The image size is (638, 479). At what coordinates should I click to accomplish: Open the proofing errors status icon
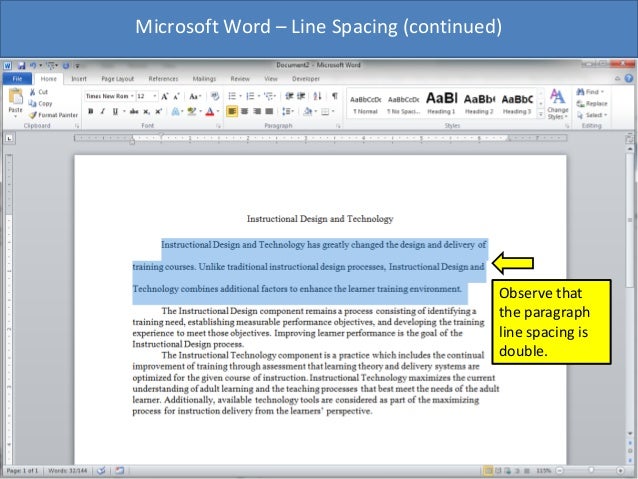pyautogui.click(x=101, y=470)
